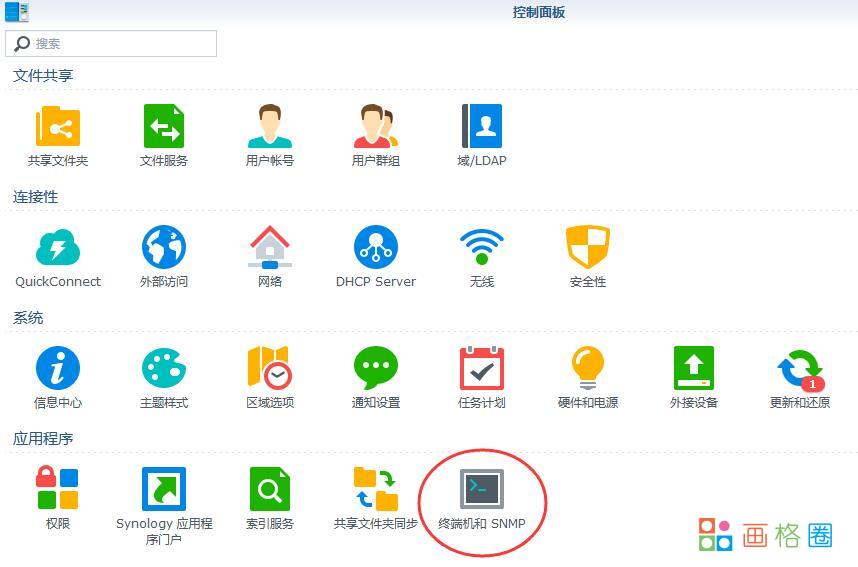Open 终端机和 SNMP terminal settings

482,489
